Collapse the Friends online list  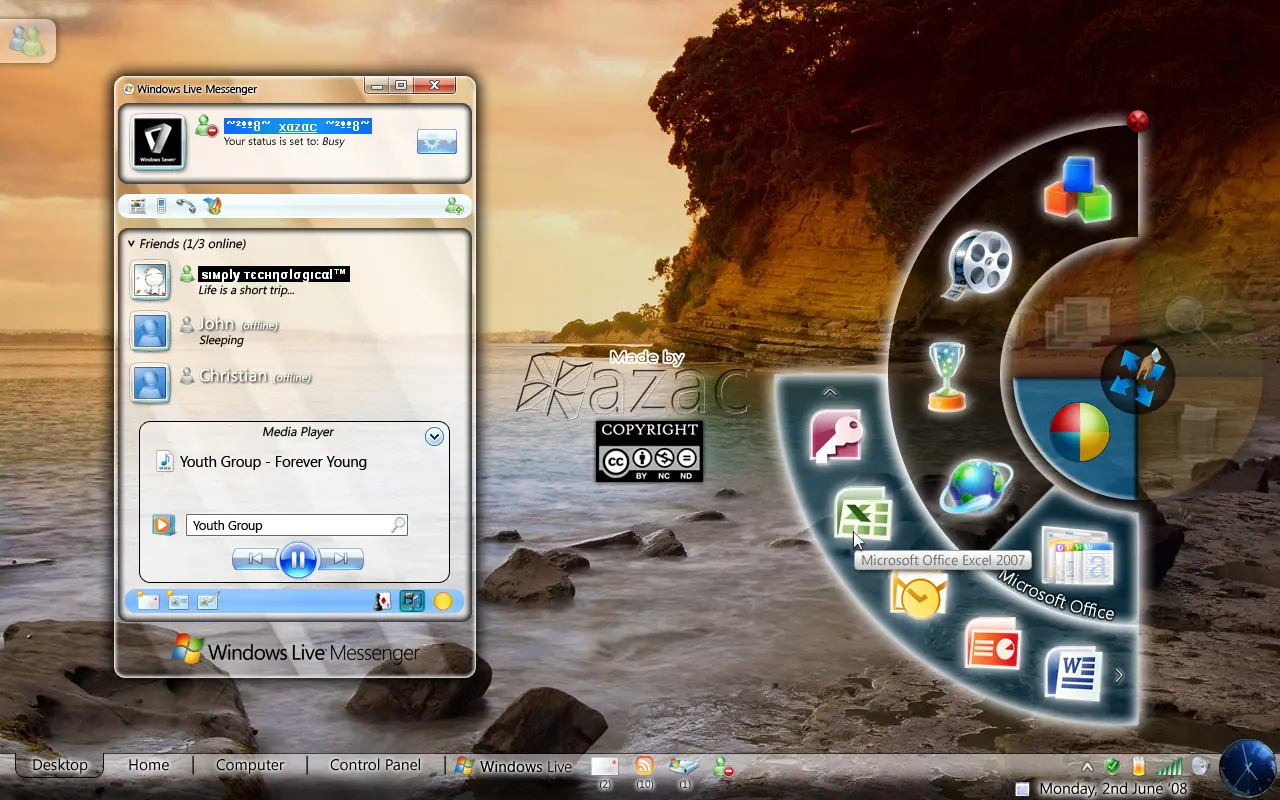pos(130,243)
